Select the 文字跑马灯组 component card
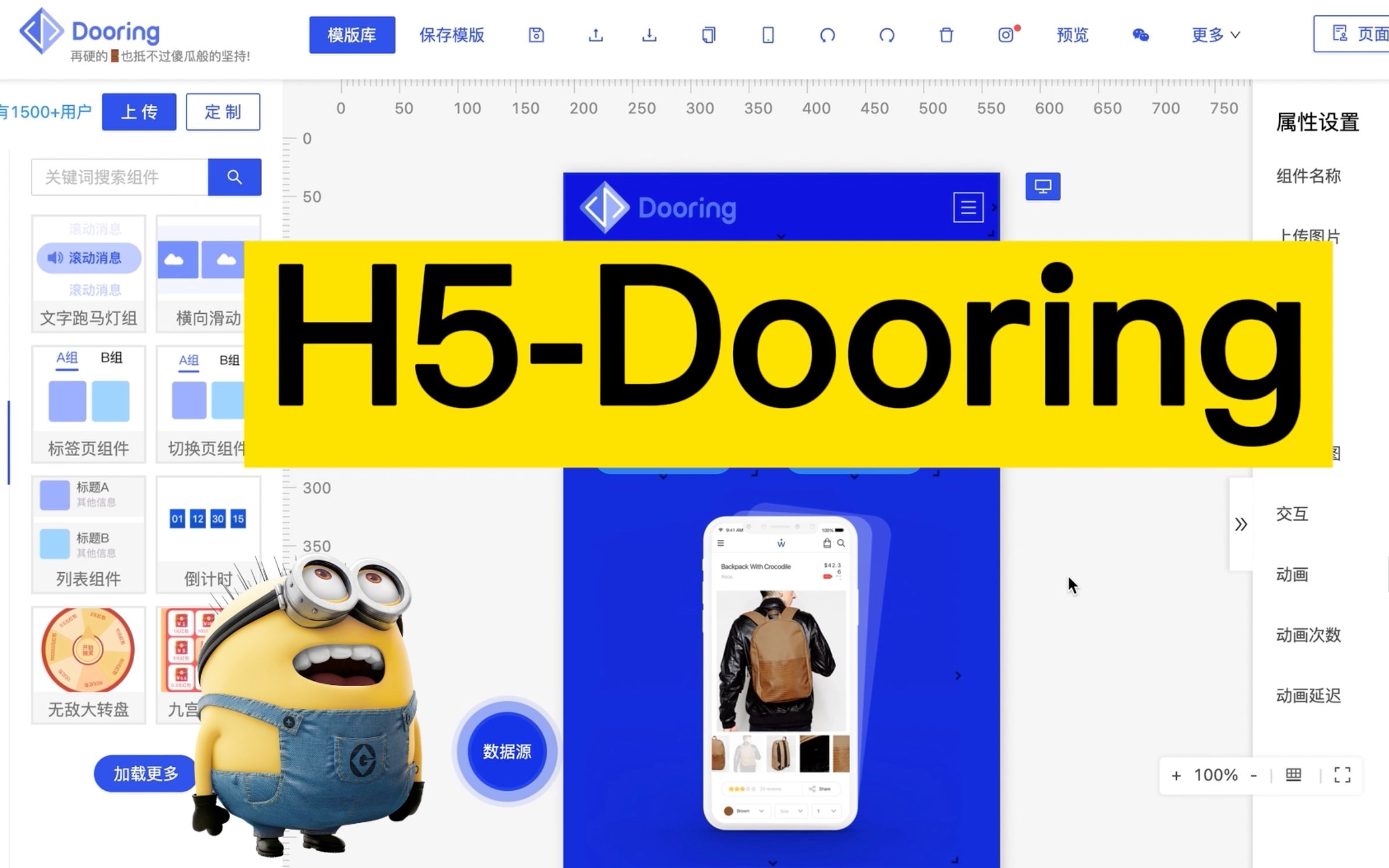 (x=88, y=274)
